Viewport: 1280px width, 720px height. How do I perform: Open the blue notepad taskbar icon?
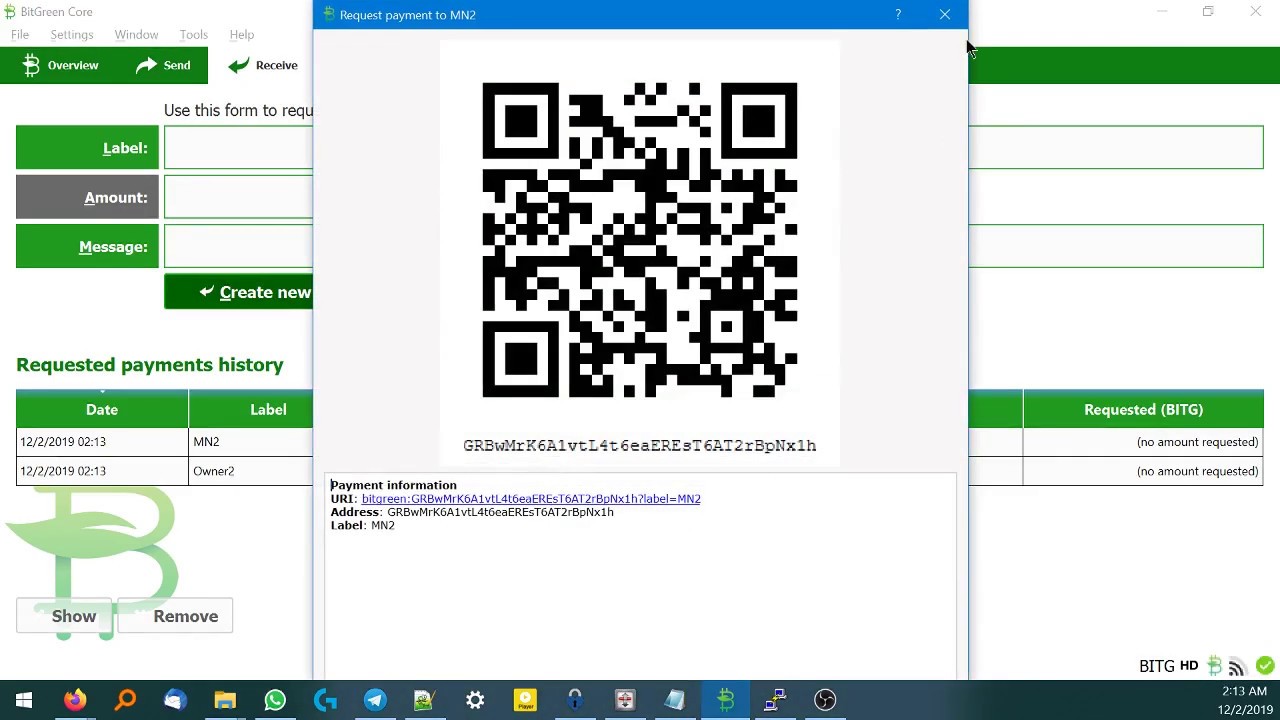coord(675,700)
